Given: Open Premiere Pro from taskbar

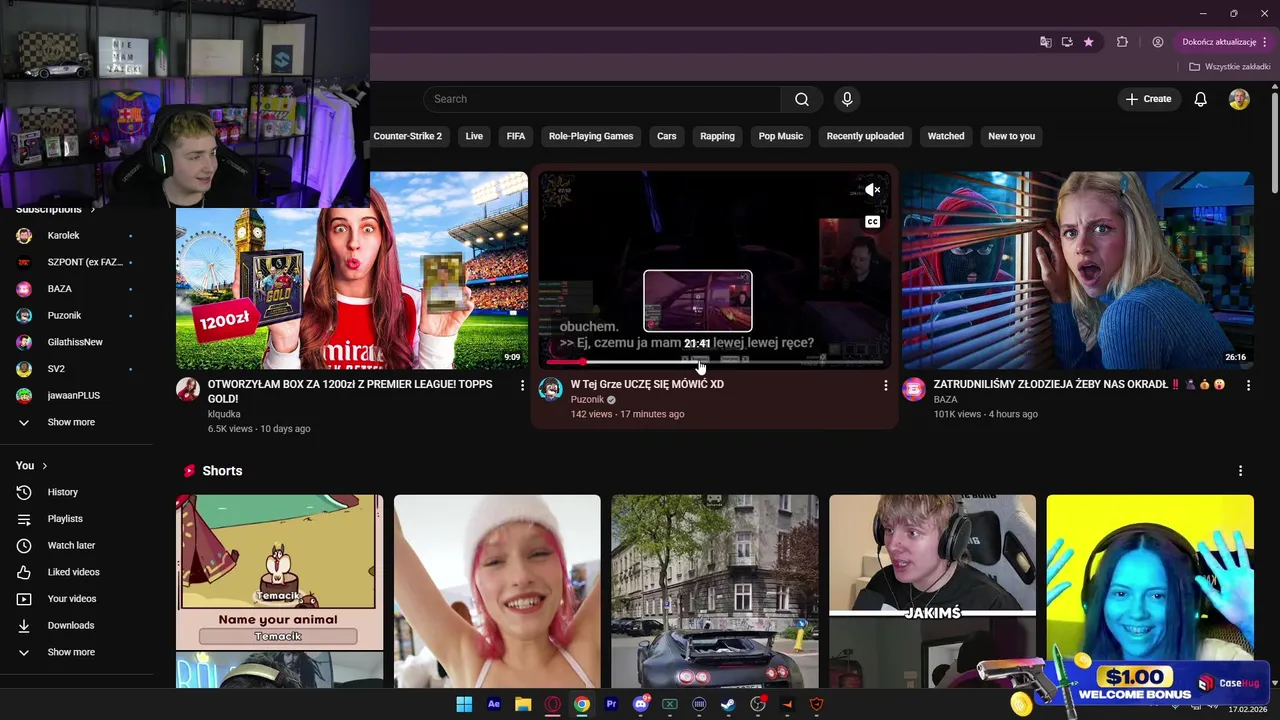Looking at the screenshot, I should point(611,704).
